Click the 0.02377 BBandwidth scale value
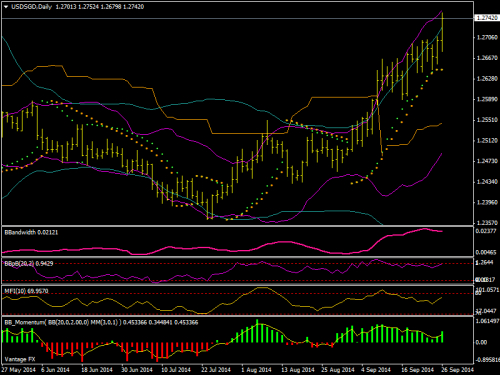 point(487,231)
